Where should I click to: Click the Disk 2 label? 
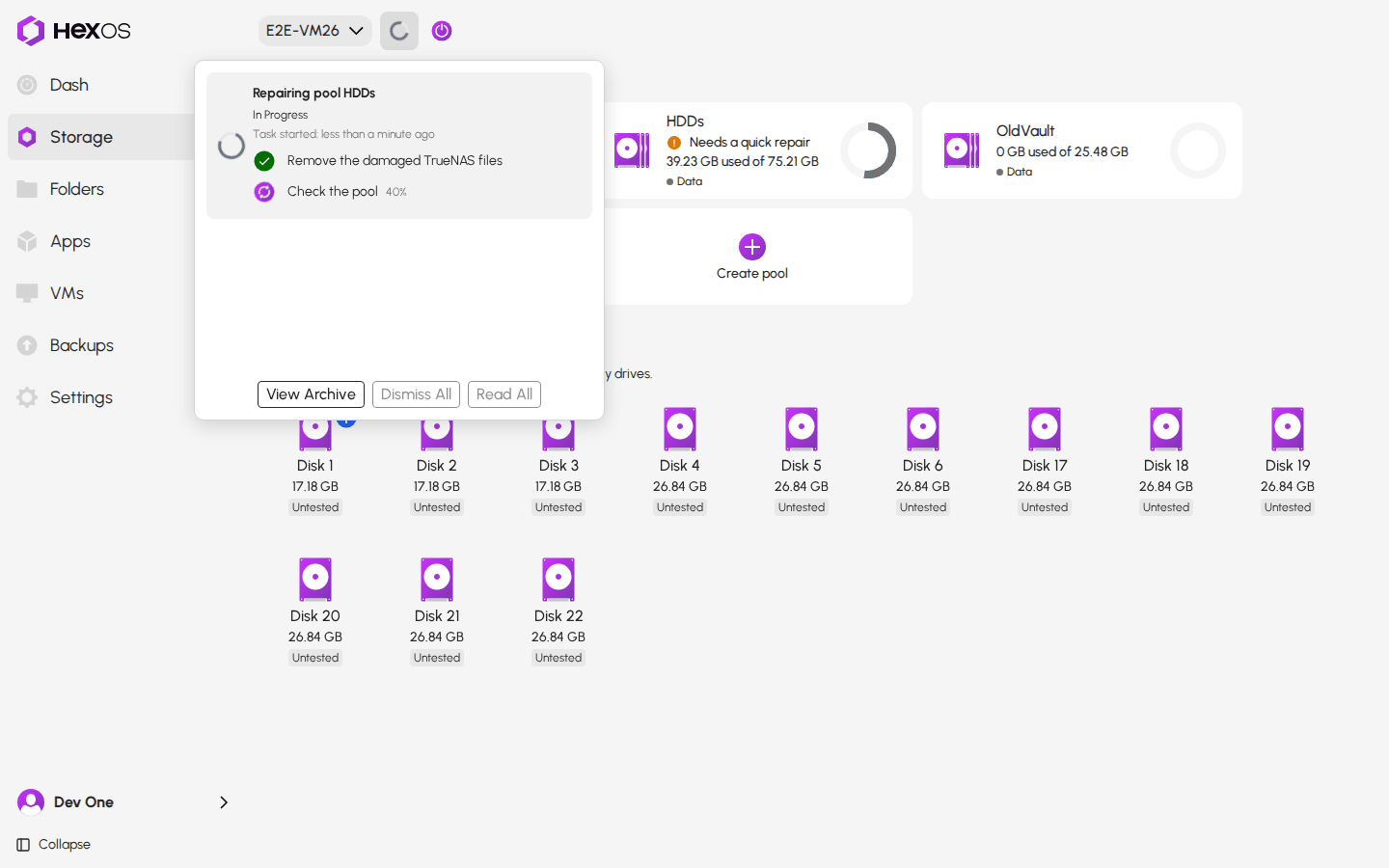(437, 466)
